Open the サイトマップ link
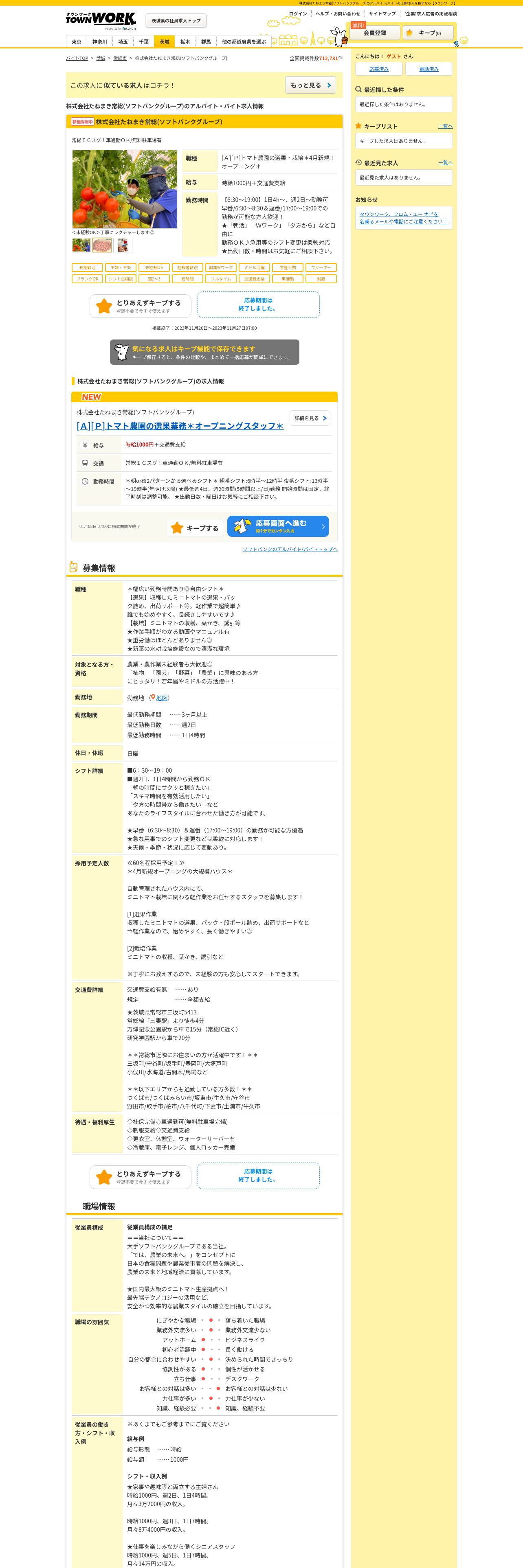The height and width of the screenshot is (1568, 523). click(x=382, y=13)
